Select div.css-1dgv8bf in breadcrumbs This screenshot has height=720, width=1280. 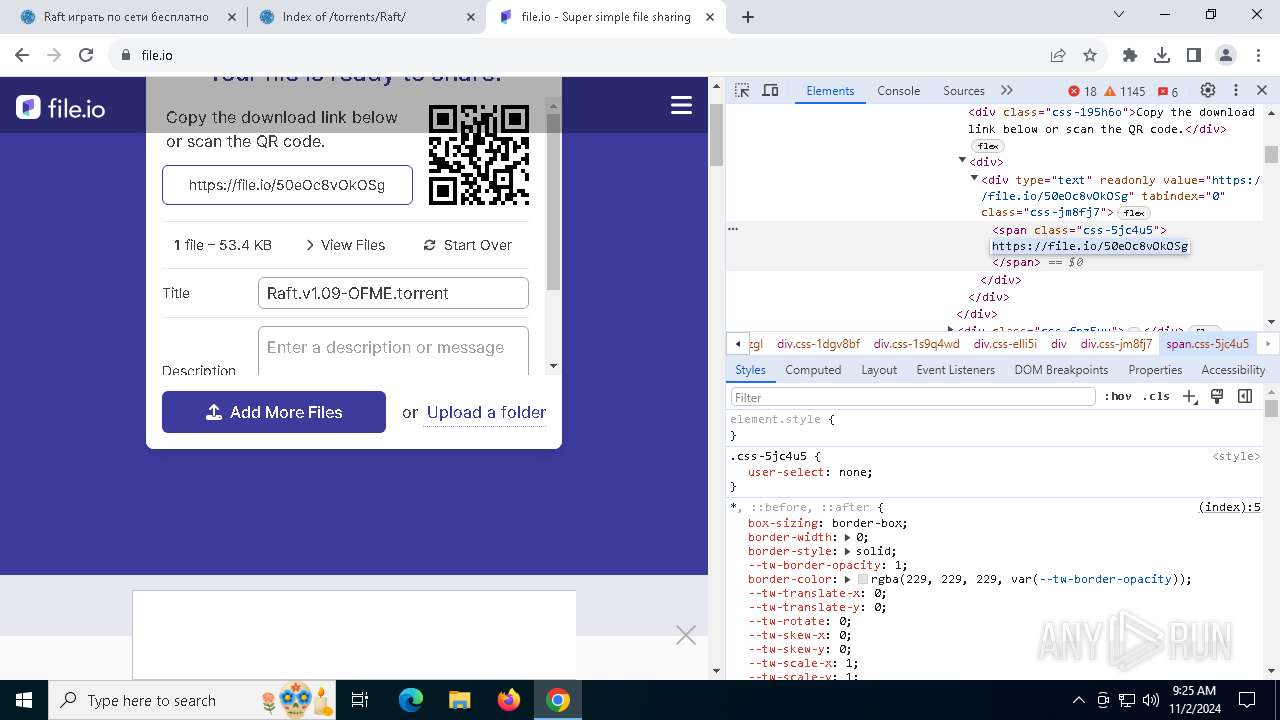[x=818, y=344]
